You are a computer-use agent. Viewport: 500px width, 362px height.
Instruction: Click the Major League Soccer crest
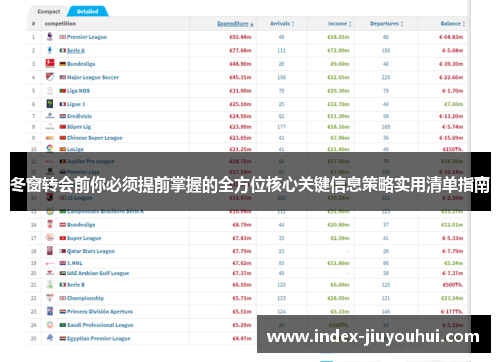pyautogui.click(x=50, y=77)
